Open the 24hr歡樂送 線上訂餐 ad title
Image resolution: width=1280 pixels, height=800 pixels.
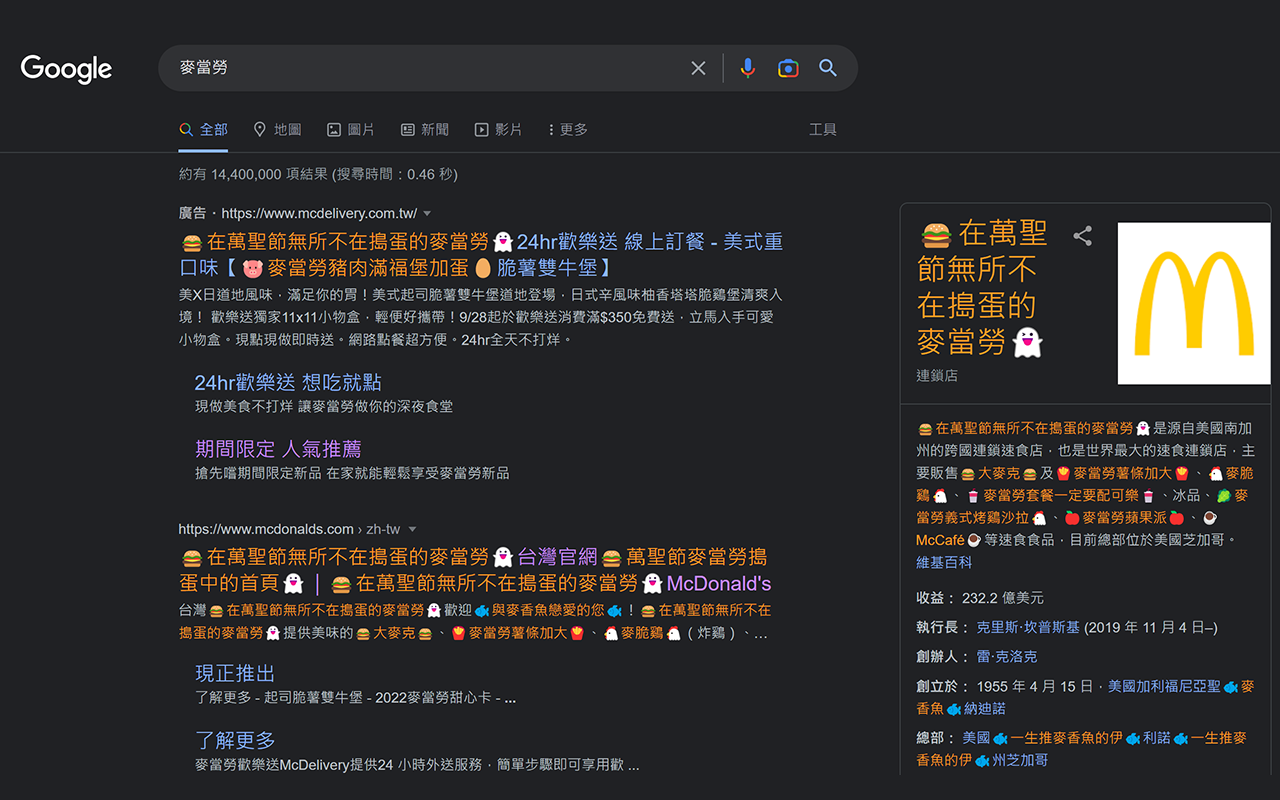[481, 255]
